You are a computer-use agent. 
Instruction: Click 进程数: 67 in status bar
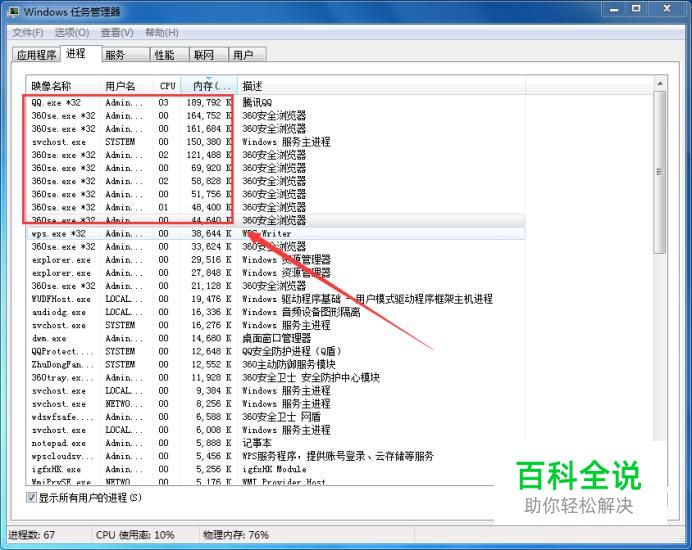32,535
